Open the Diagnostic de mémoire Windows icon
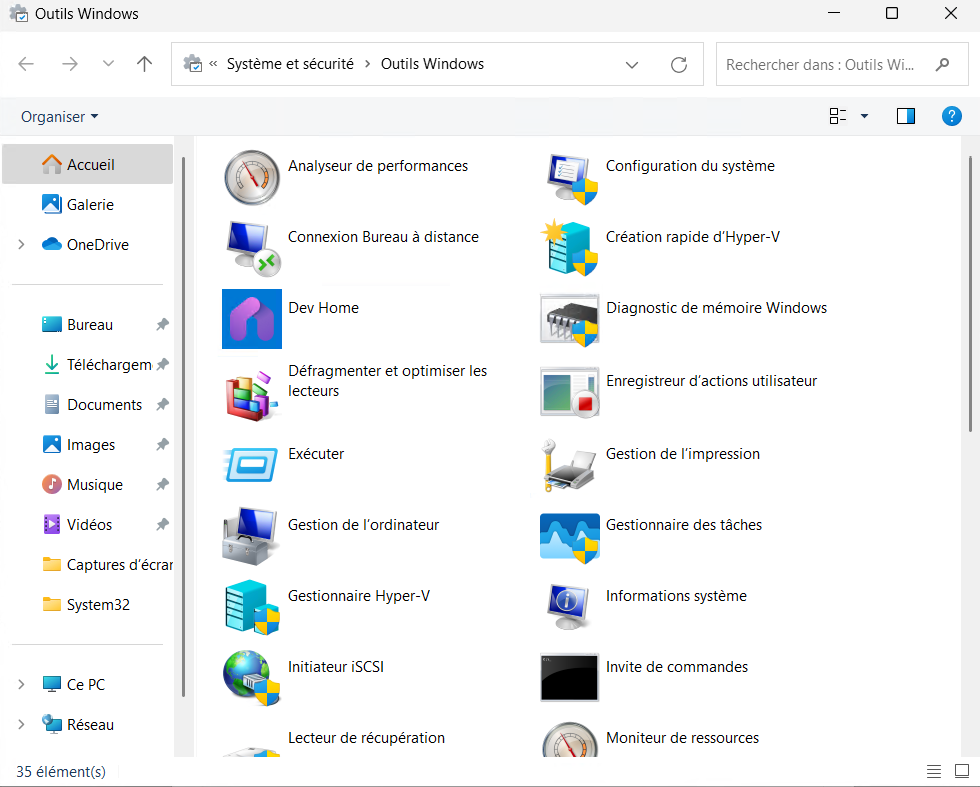This screenshot has height=787, width=980. (x=569, y=320)
